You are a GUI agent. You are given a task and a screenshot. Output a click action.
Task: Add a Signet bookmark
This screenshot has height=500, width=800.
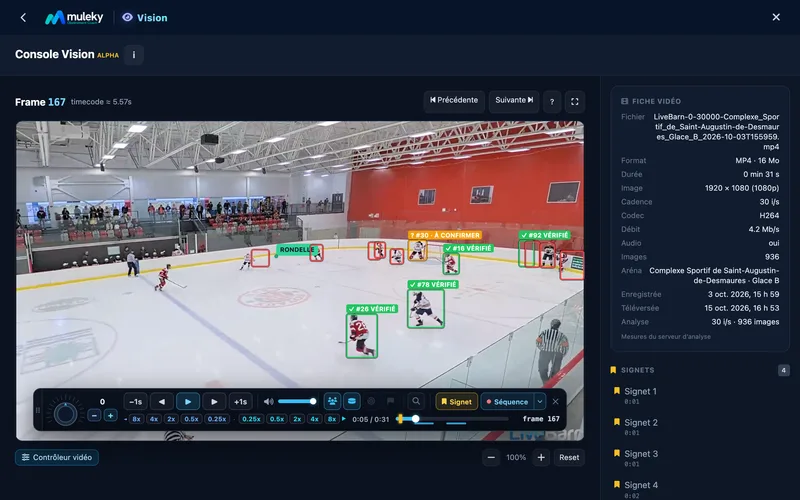tap(457, 402)
